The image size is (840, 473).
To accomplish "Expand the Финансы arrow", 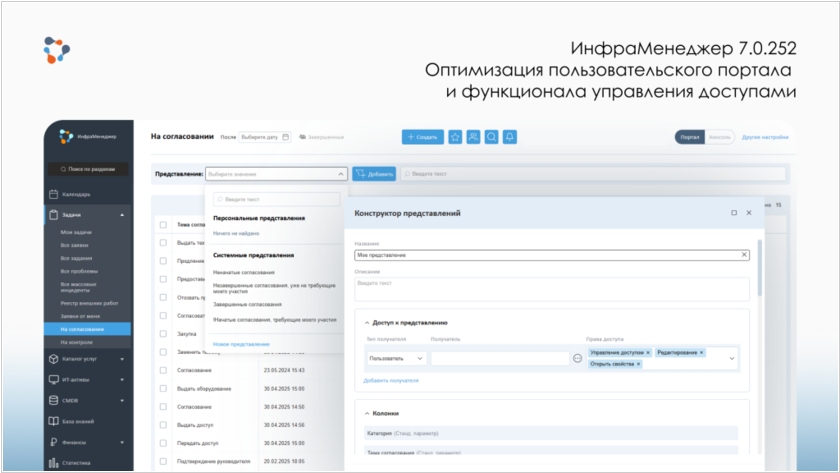I will coord(122,442).
